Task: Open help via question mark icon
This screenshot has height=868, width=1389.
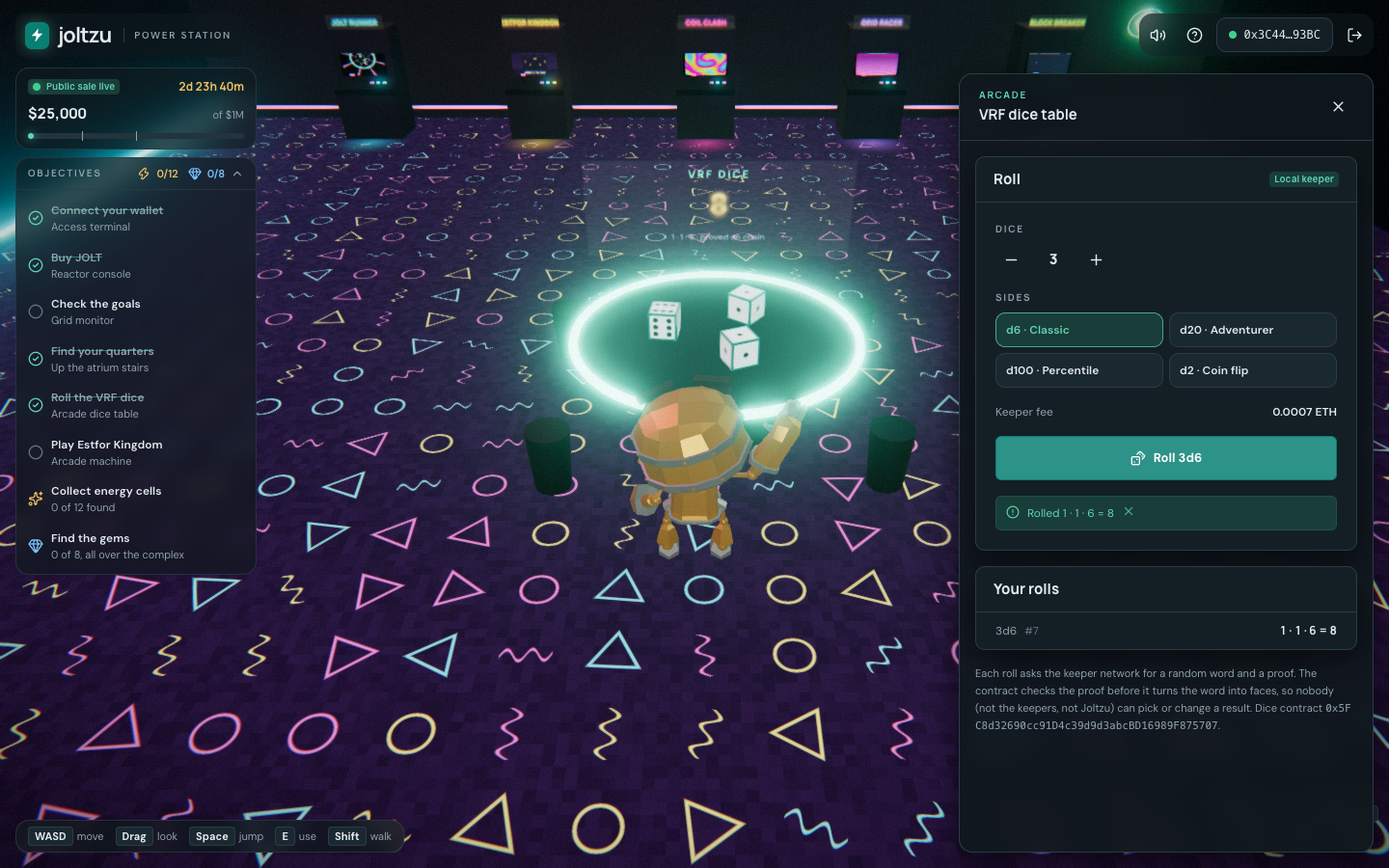Action: click(x=1194, y=35)
